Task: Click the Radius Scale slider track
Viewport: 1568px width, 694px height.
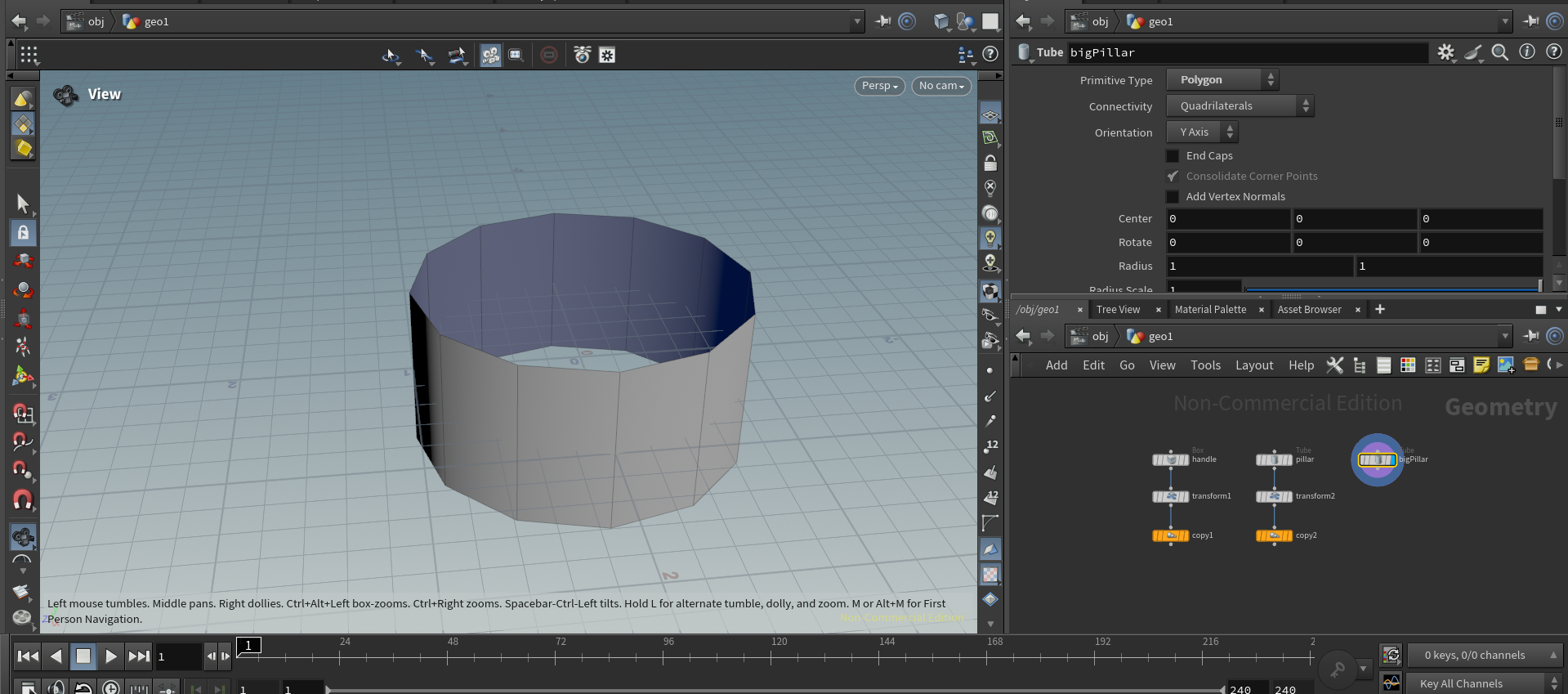Action: click(x=1389, y=289)
